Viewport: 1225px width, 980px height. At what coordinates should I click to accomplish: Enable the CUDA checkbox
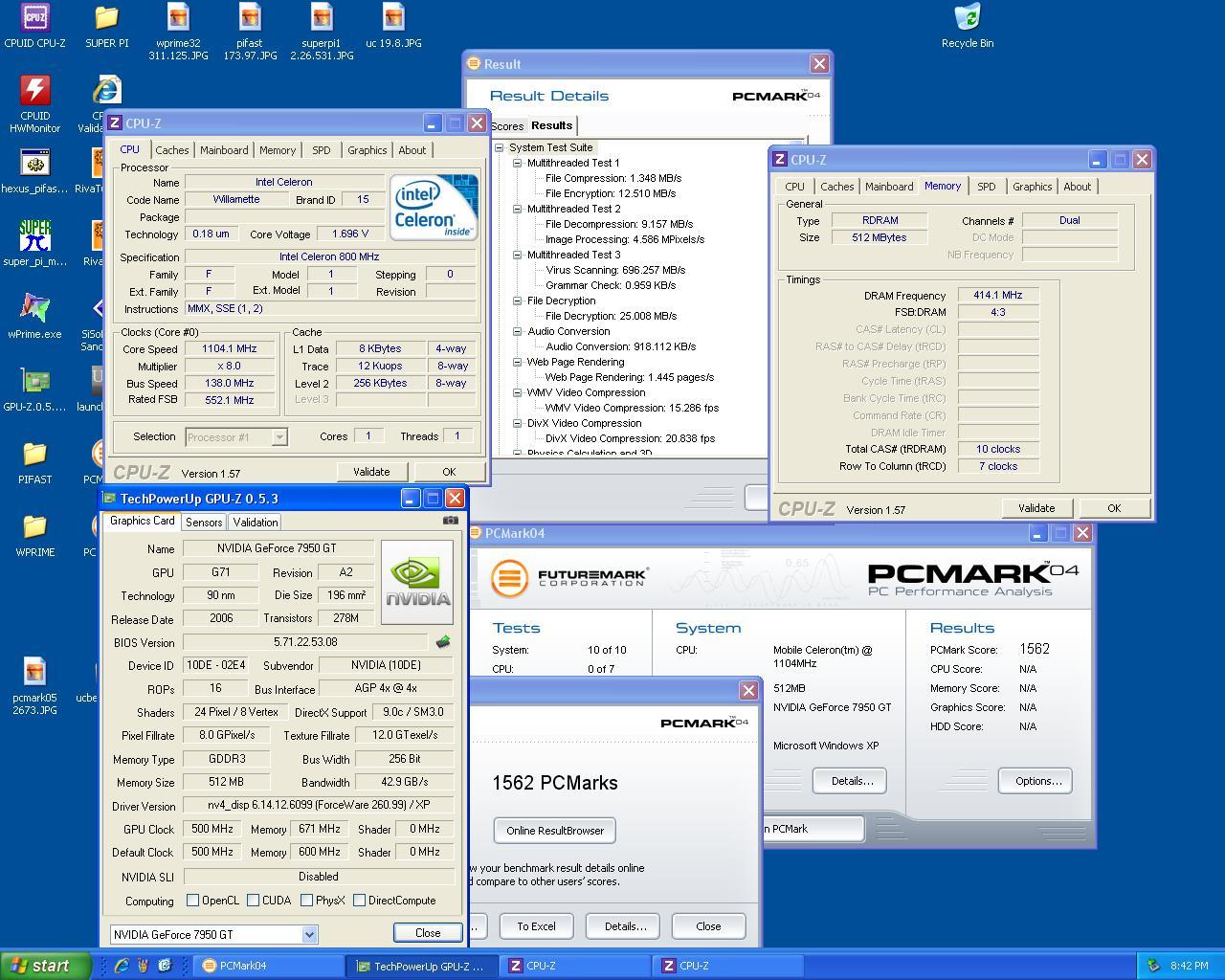click(x=253, y=901)
